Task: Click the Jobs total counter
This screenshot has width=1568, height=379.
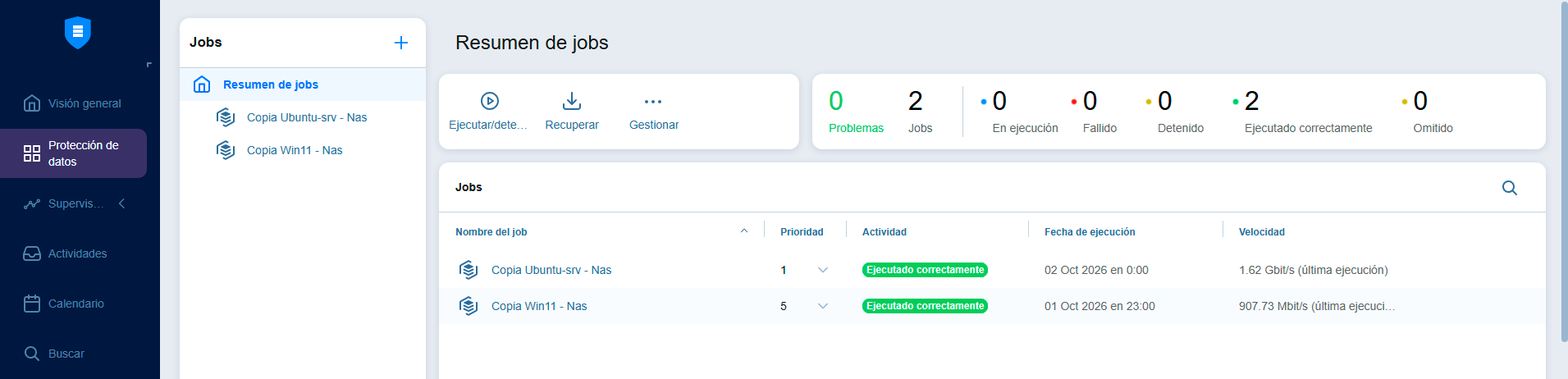Action: (920, 112)
